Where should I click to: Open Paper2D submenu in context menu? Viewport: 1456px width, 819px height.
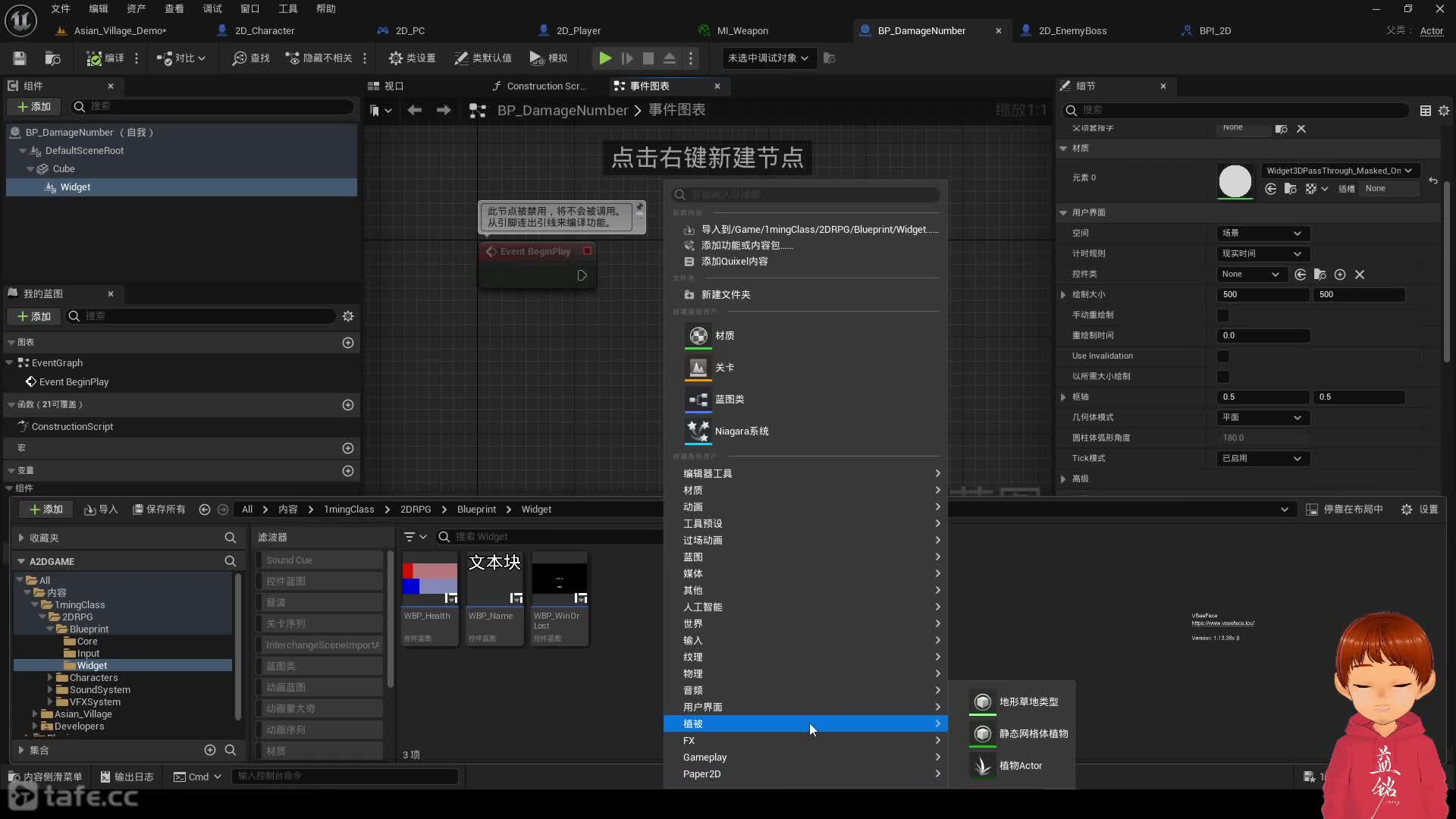pyautogui.click(x=805, y=774)
